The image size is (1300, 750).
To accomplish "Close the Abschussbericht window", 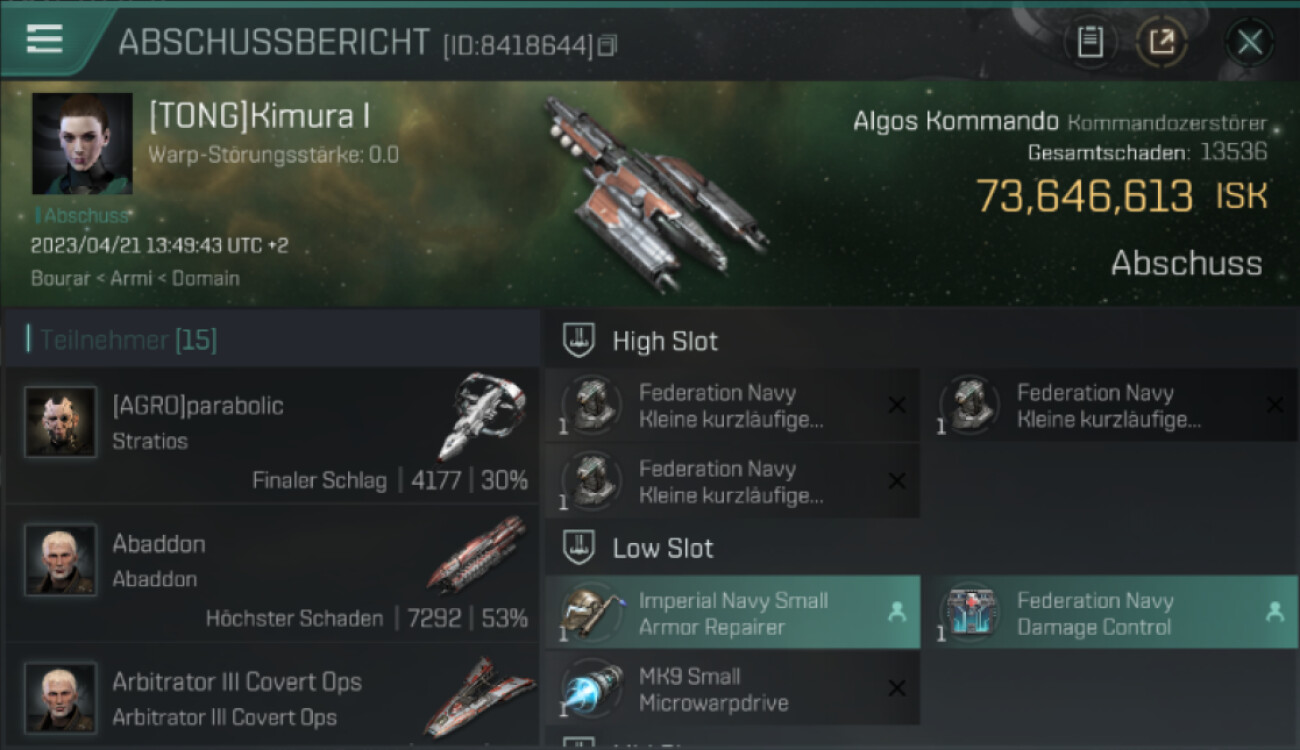I will point(1250,43).
